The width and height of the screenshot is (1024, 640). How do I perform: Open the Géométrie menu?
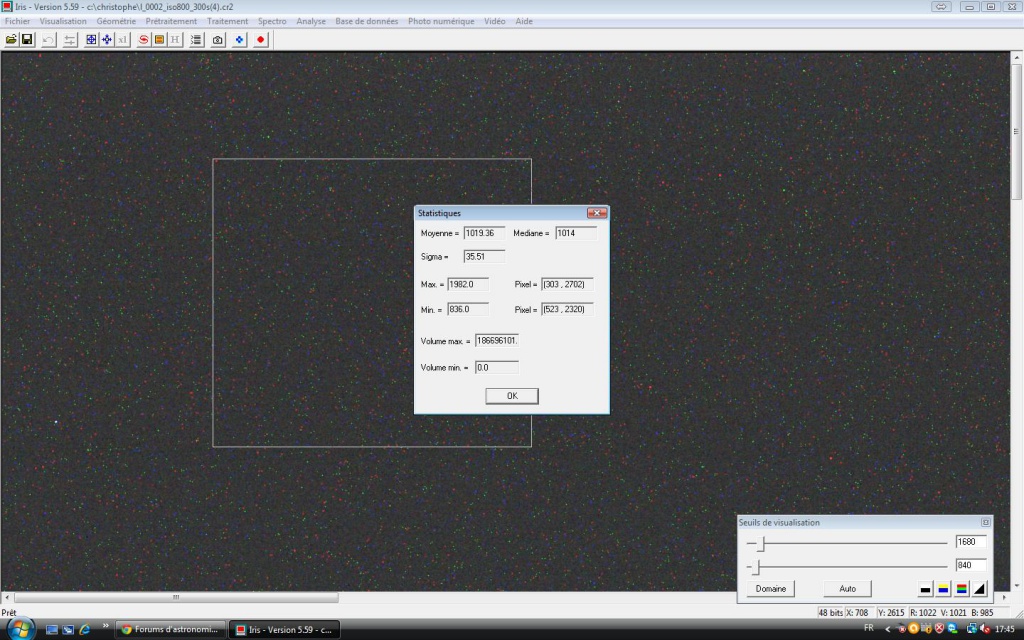point(116,22)
